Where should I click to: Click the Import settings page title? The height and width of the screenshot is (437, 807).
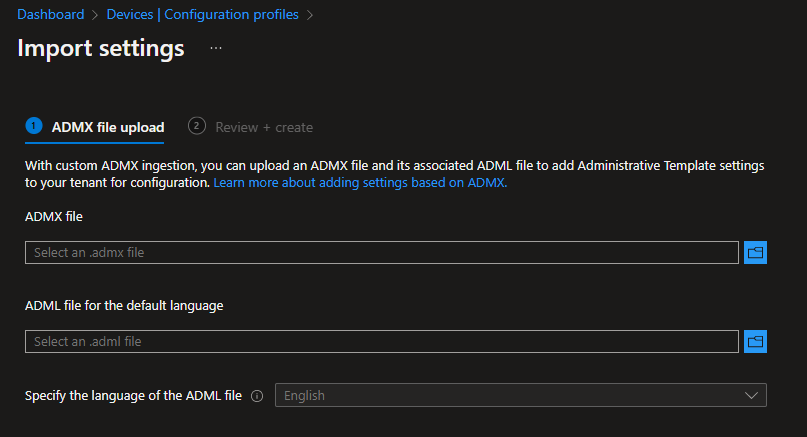click(x=101, y=48)
